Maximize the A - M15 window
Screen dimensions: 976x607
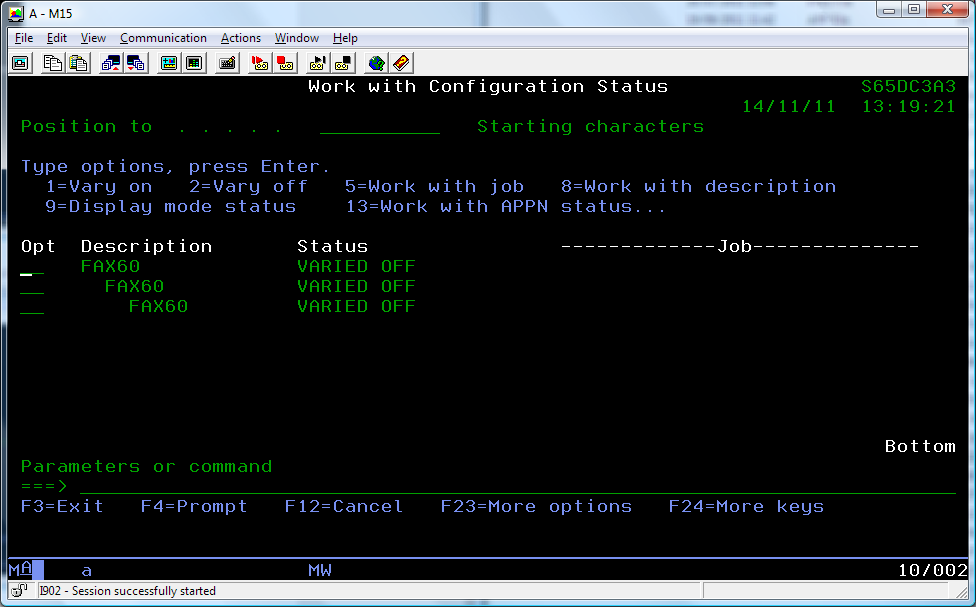point(914,10)
